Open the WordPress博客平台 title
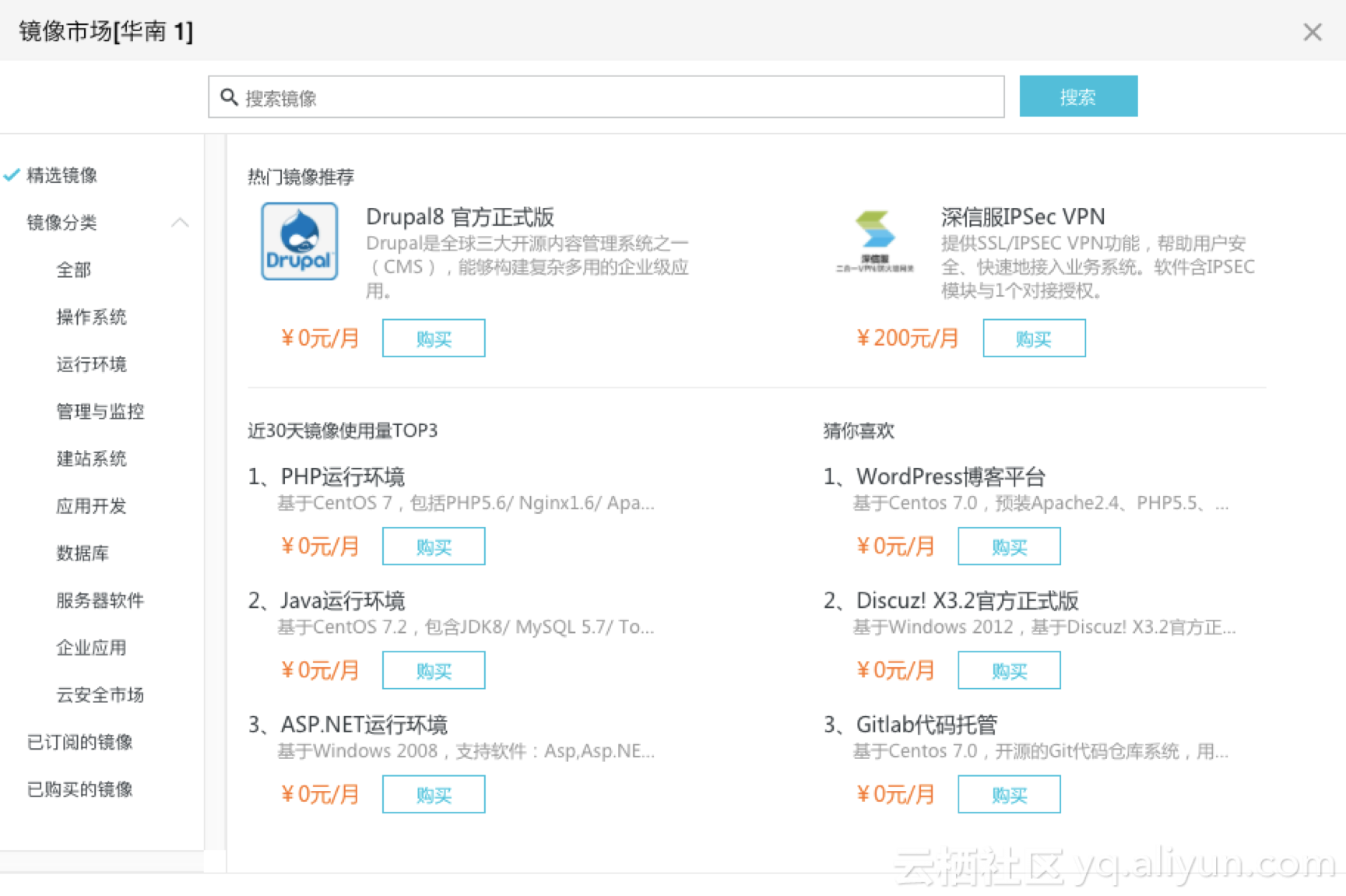 click(951, 476)
